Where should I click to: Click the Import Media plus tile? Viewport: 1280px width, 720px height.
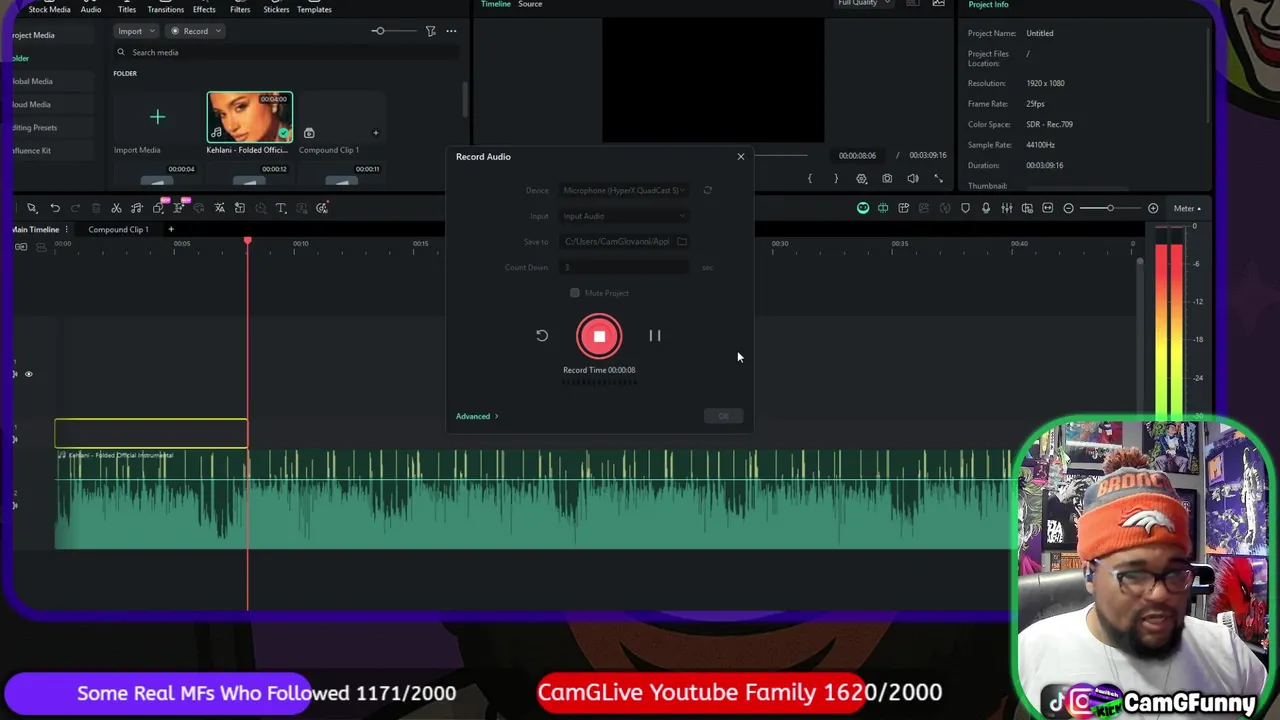pyautogui.click(x=157, y=118)
